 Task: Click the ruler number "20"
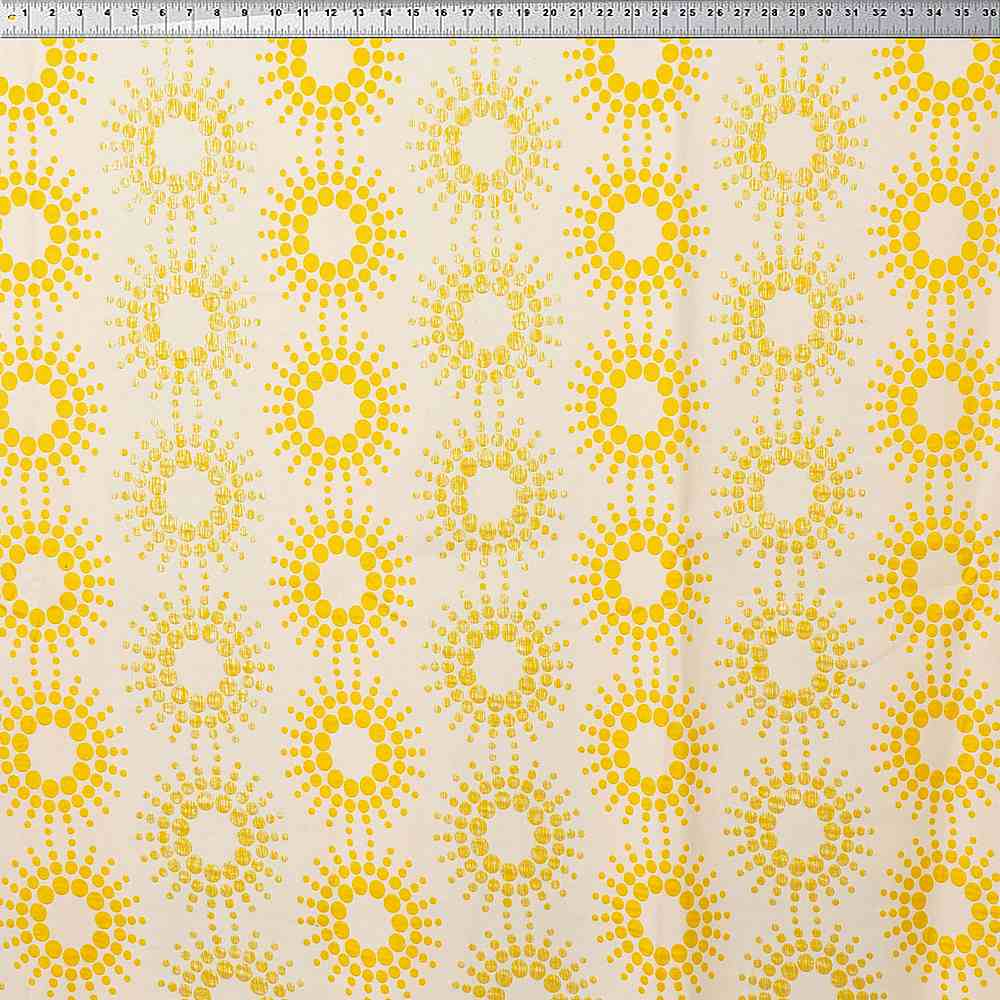[550, 12]
